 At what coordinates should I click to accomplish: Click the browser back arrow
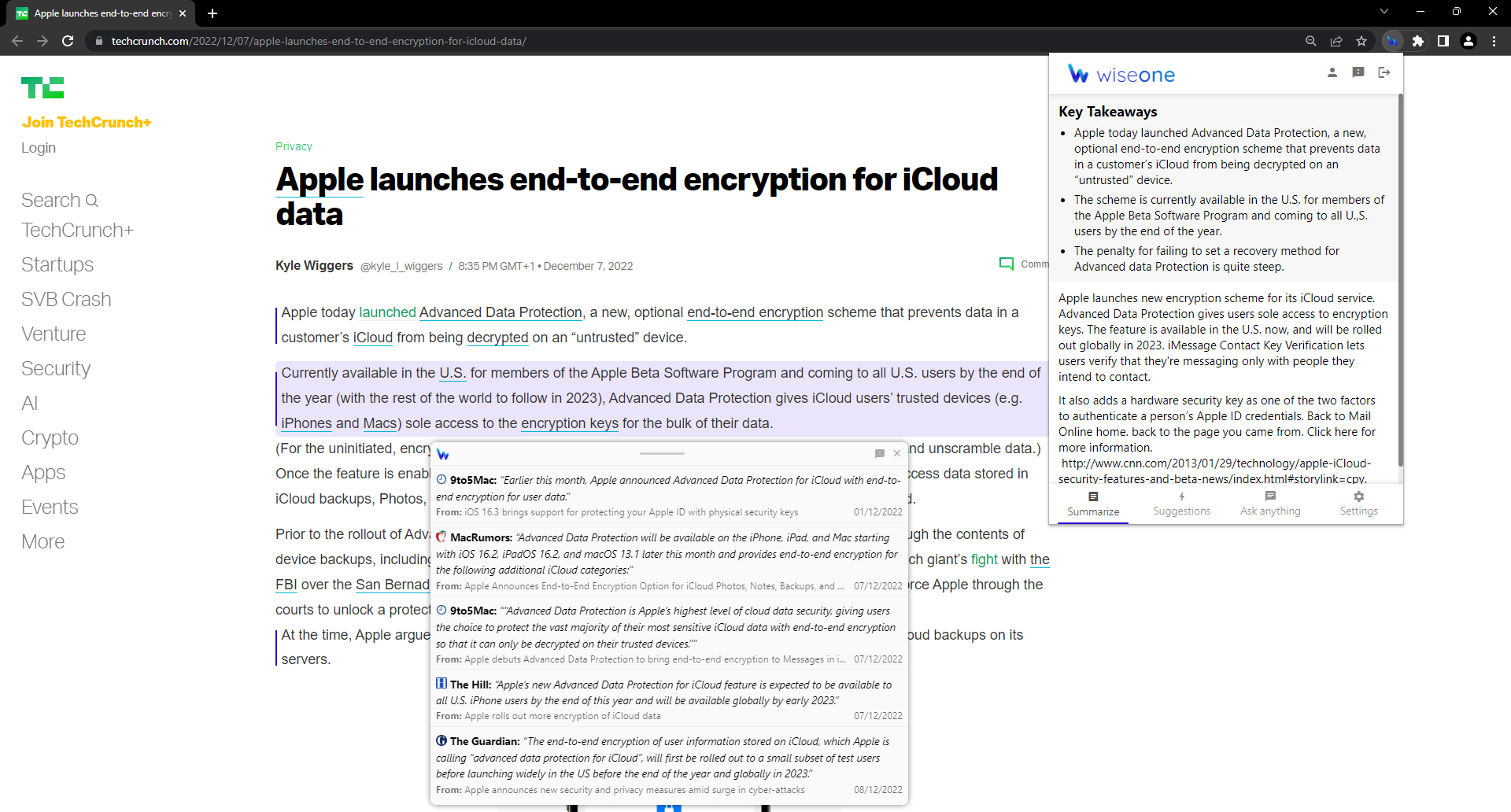coord(17,41)
